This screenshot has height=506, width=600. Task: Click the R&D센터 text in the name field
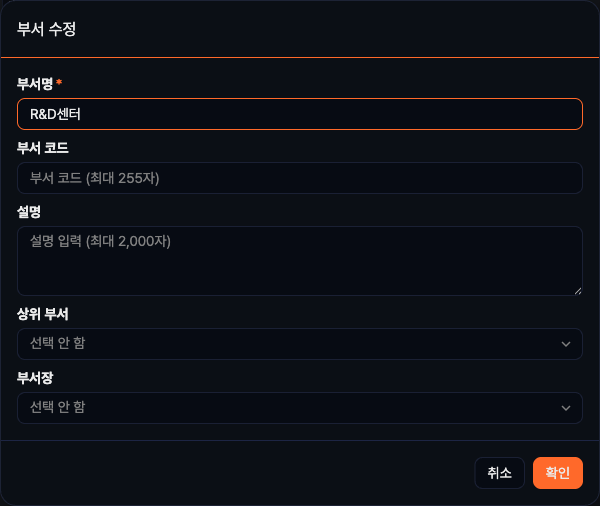click(x=55, y=114)
